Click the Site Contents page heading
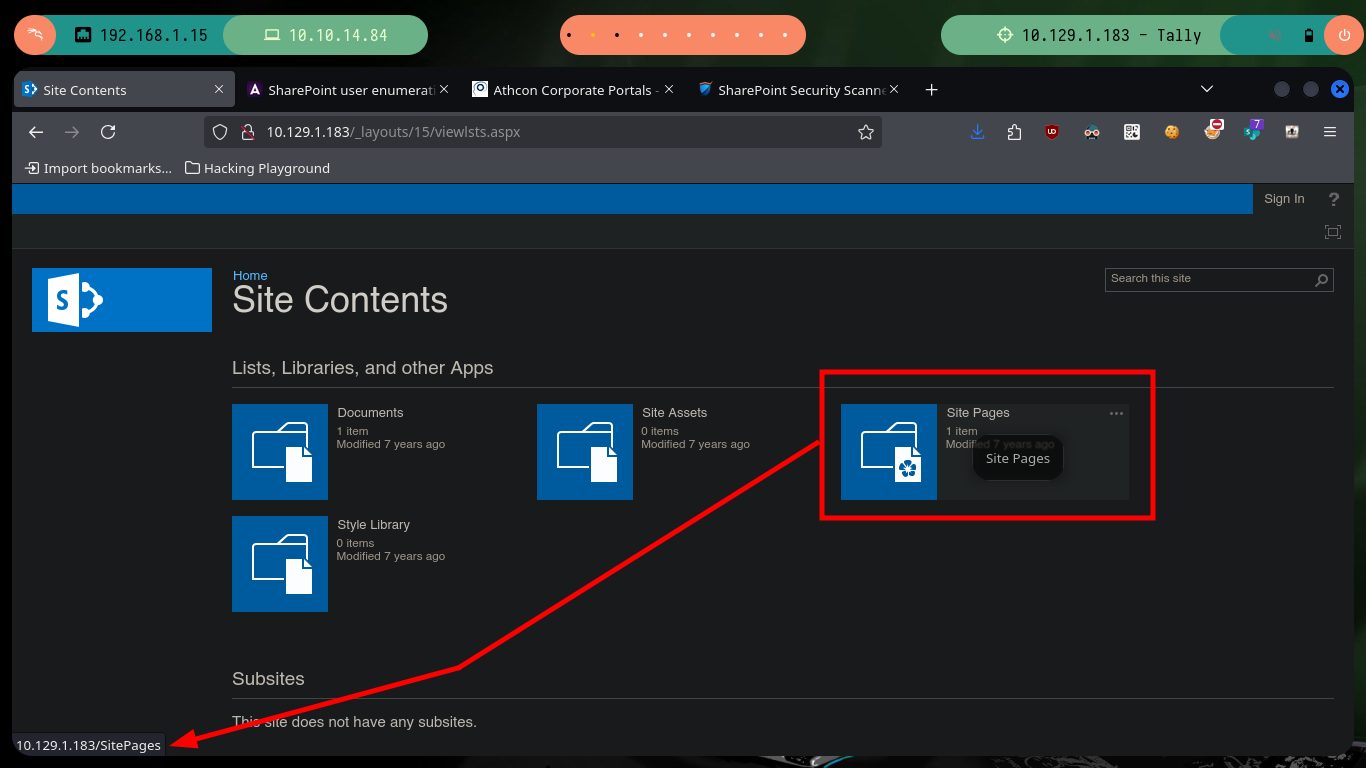The width and height of the screenshot is (1366, 768). [340, 300]
